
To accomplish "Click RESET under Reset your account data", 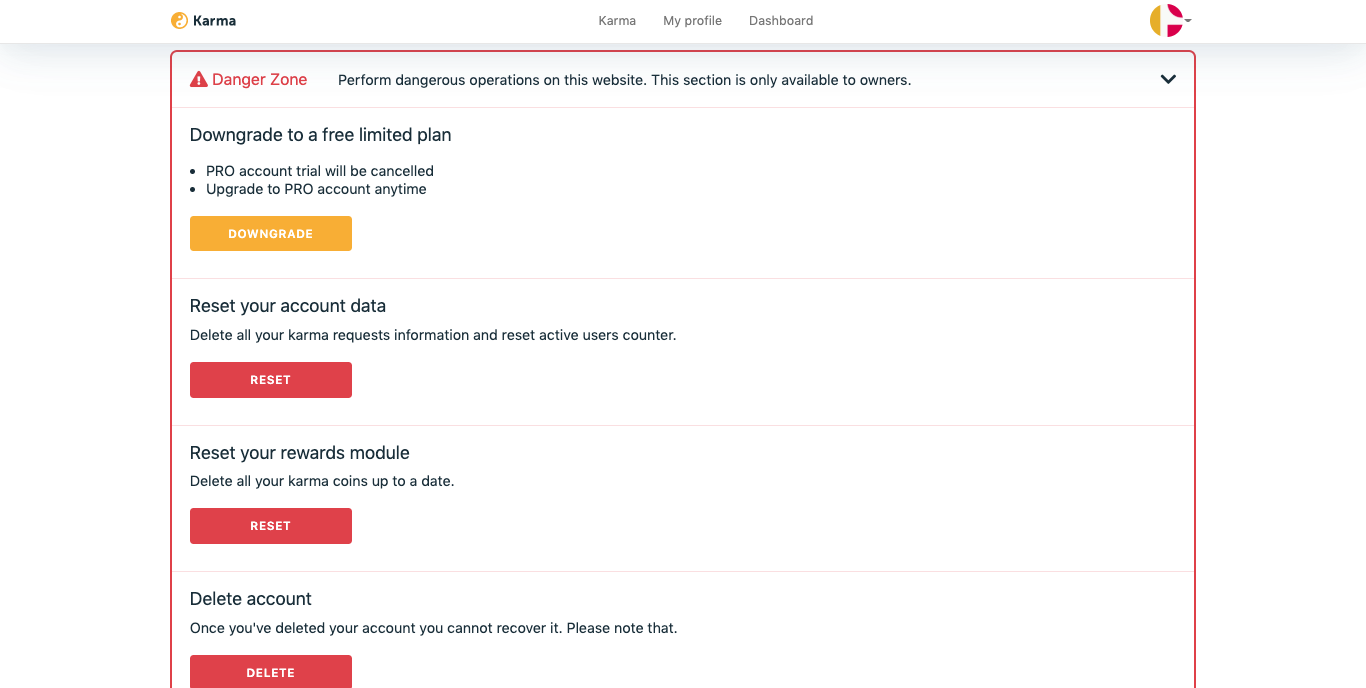I will [271, 380].
